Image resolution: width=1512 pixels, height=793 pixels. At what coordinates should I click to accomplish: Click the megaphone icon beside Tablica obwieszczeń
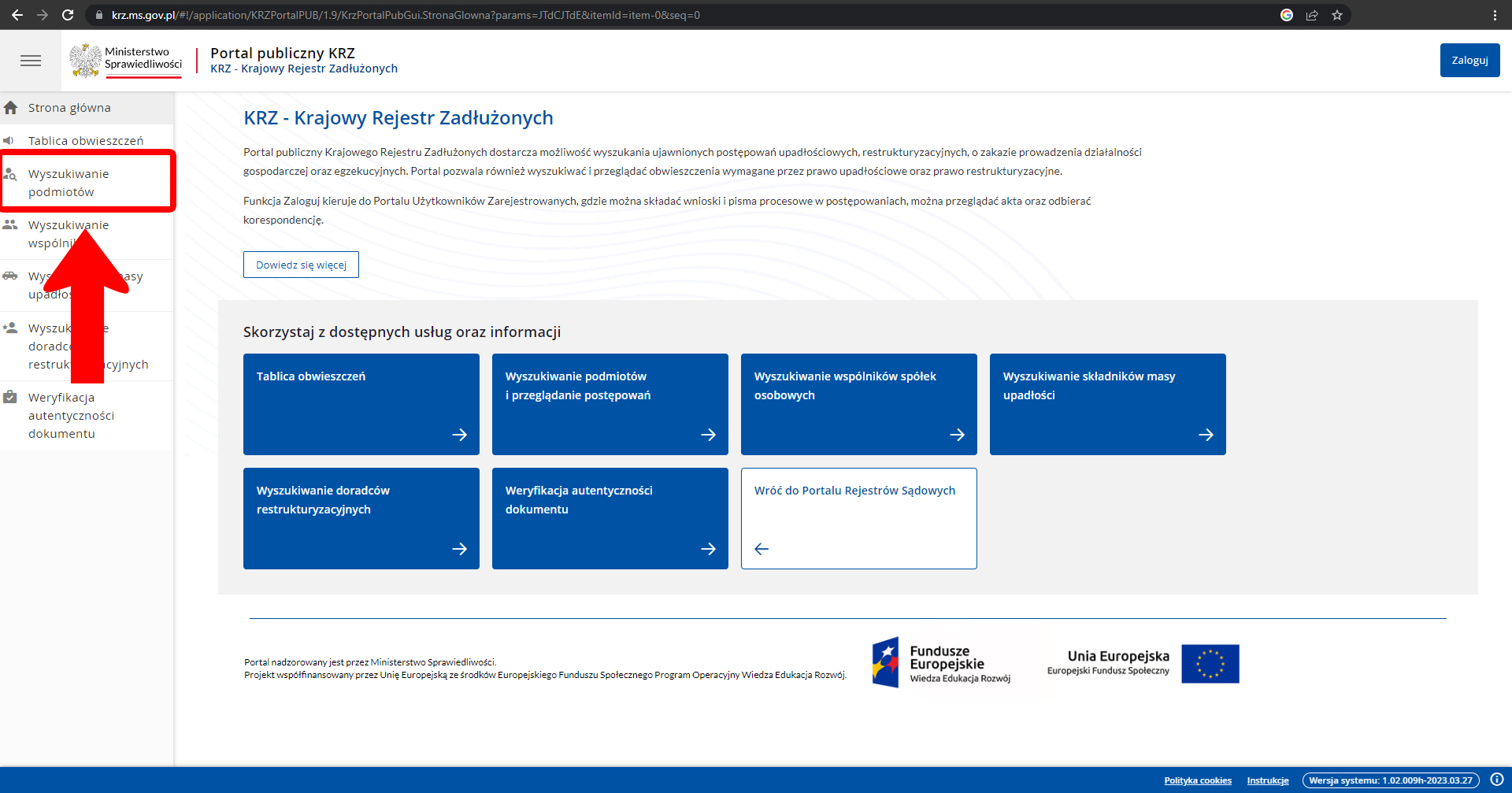click(9, 140)
